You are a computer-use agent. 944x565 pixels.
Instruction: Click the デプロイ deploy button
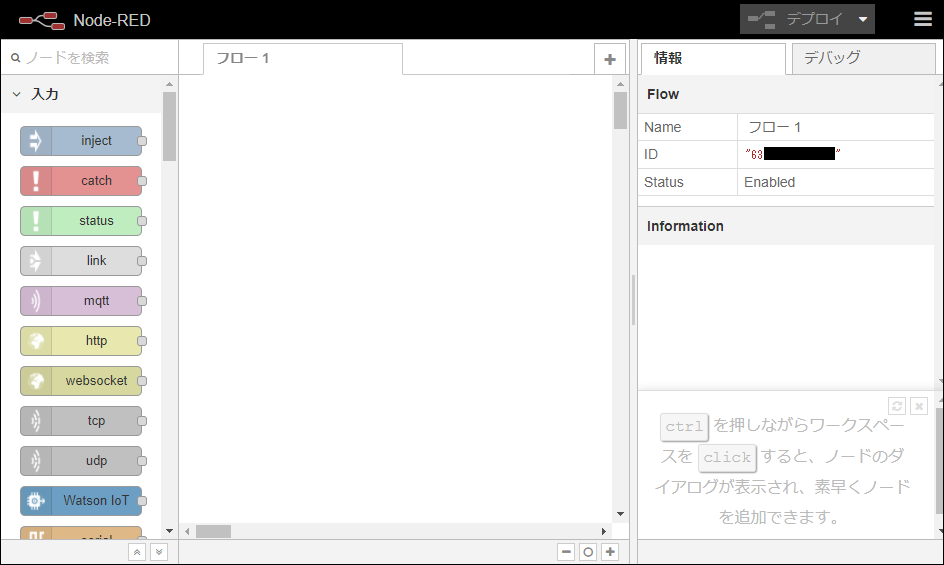(795, 19)
